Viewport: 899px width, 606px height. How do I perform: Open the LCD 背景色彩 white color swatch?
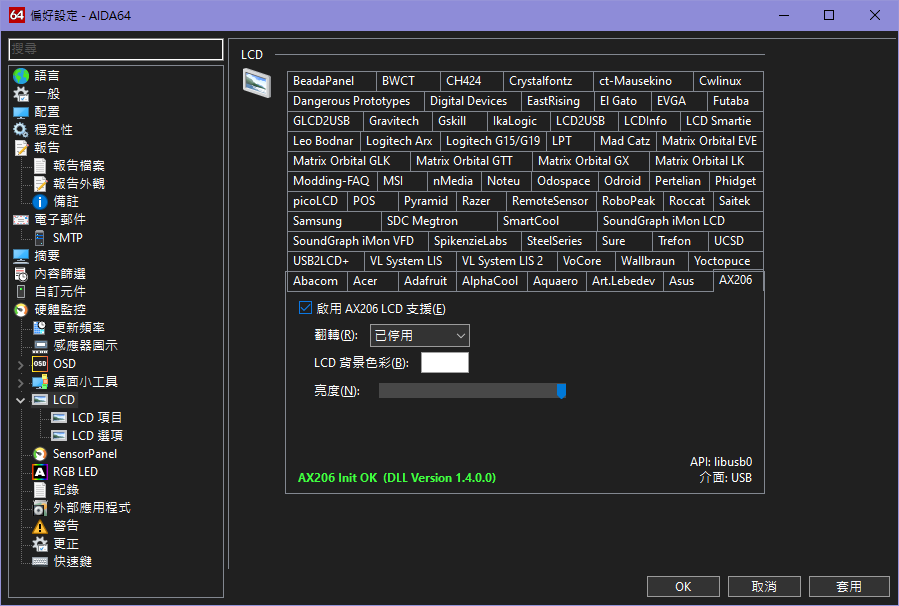445,363
